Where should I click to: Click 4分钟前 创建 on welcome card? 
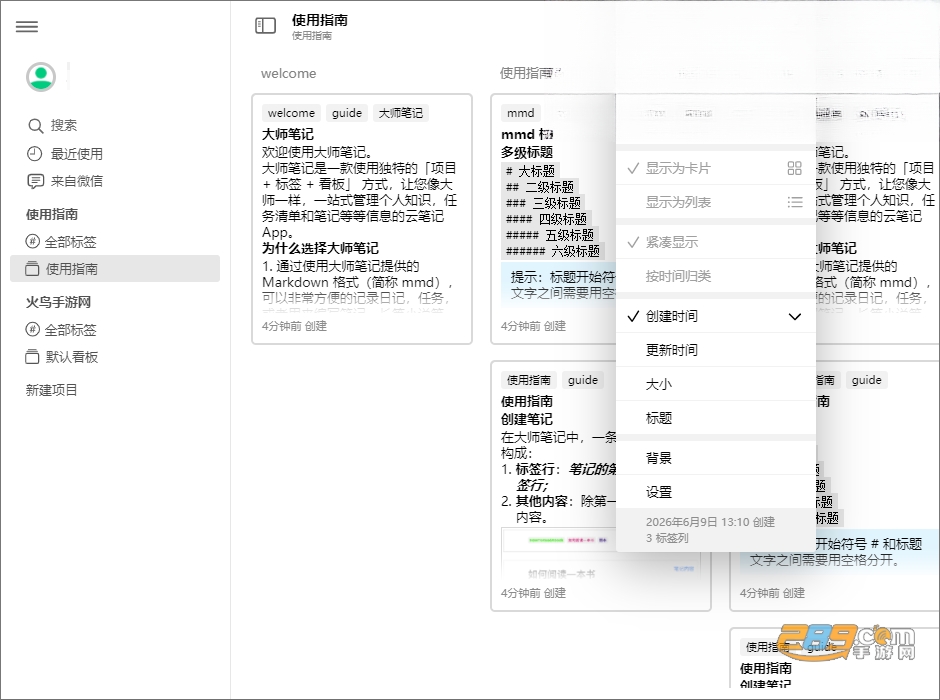(x=294, y=326)
